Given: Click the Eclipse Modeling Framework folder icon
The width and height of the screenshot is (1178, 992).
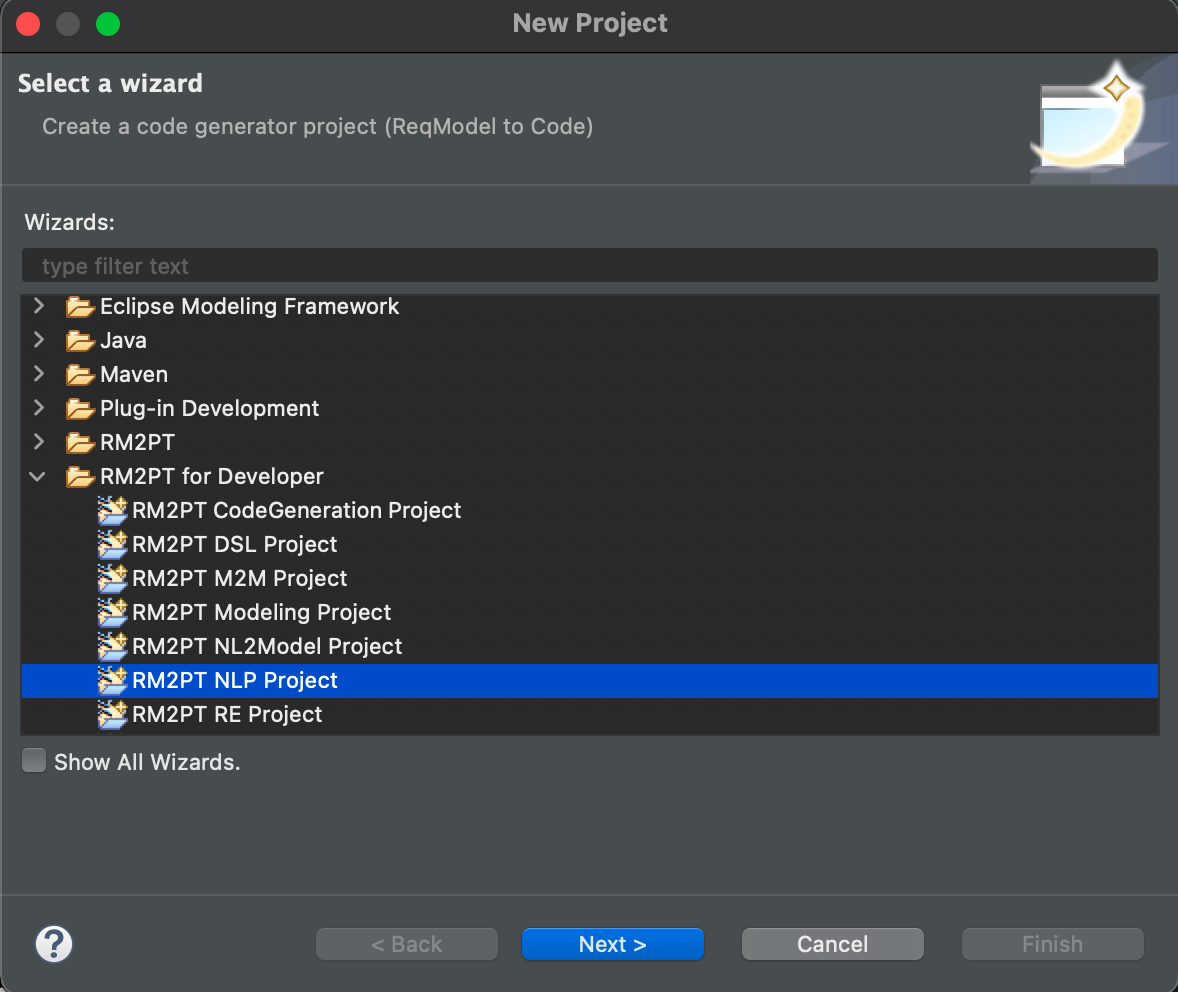Looking at the screenshot, I should (80, 307).
